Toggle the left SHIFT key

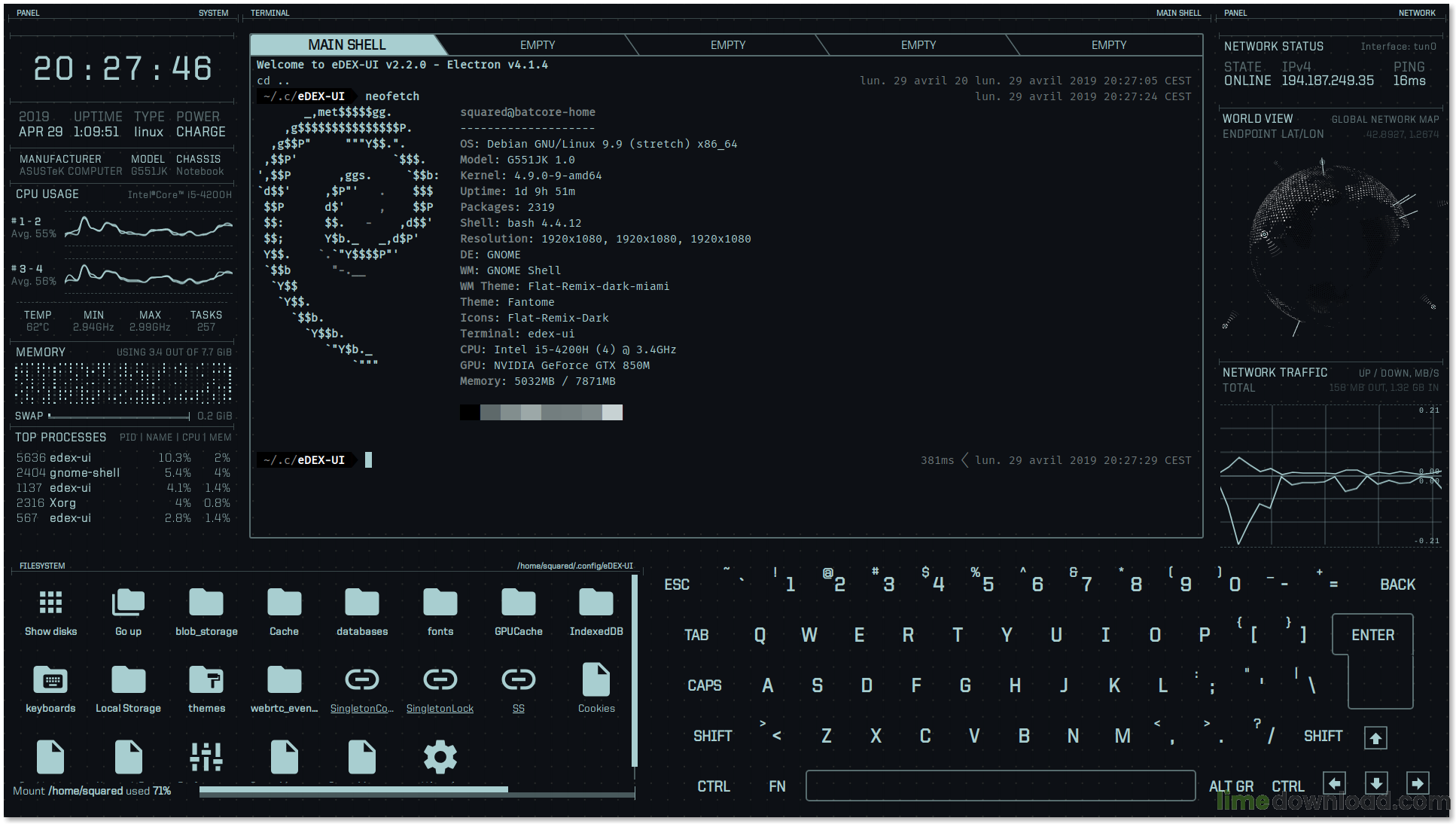coord(711,736)
